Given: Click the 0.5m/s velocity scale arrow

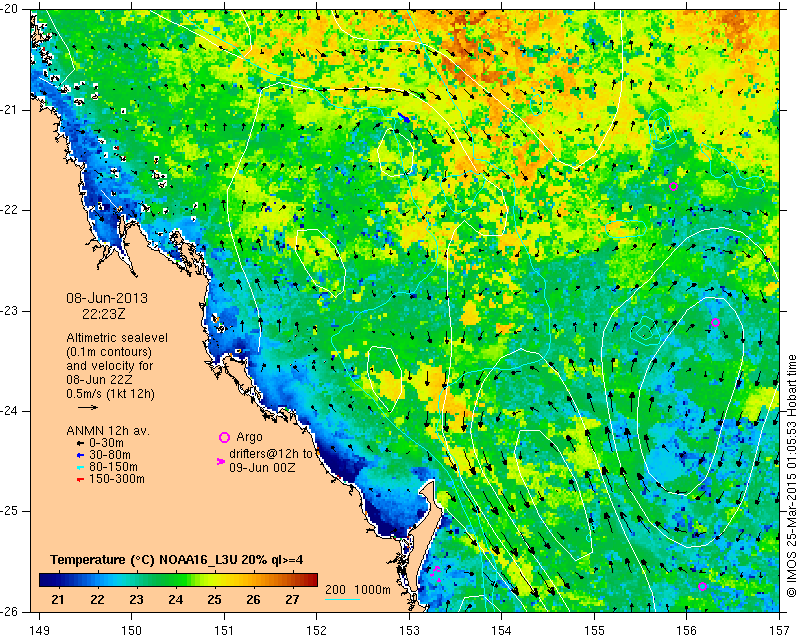Looking at the screenshot, I should click(88, 407).
